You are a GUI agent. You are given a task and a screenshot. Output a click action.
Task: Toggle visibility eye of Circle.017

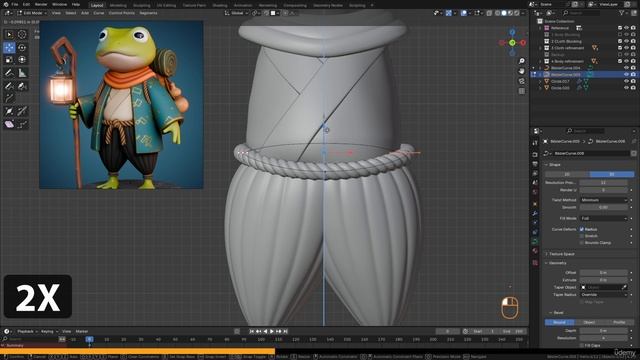pyautogui.click(x=626, y=81)
